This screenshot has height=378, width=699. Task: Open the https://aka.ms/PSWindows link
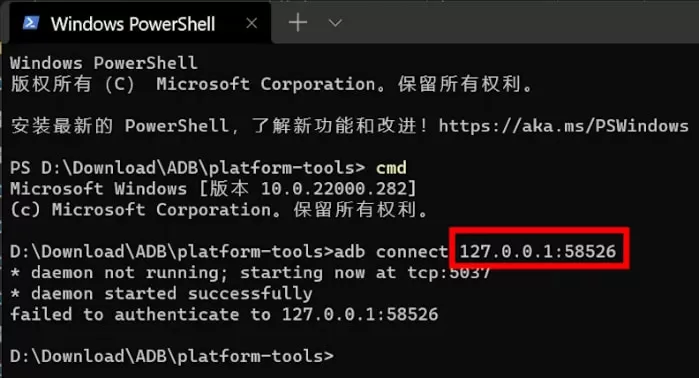[x=563, y=126]
